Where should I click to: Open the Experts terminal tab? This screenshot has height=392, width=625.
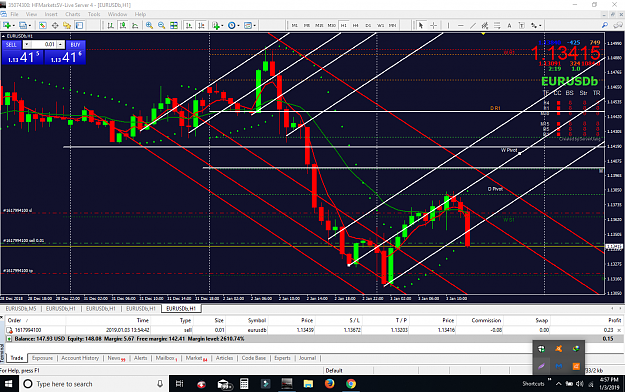(x=282, y=358)
